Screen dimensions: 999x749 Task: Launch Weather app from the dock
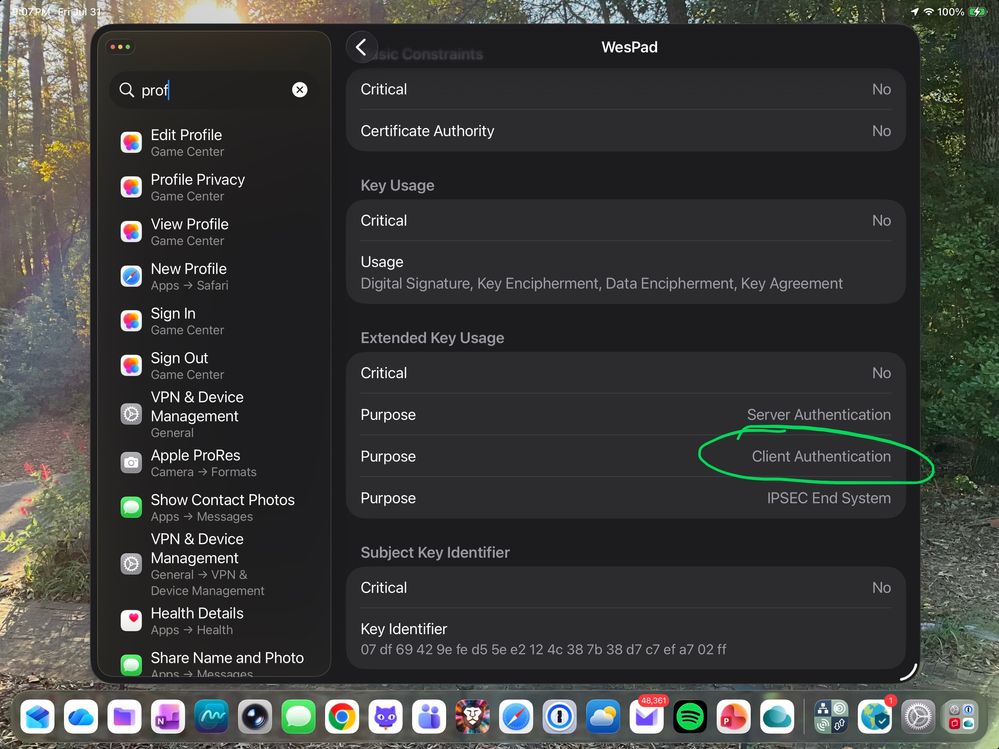pyautogui.click(x=603, y=717)
